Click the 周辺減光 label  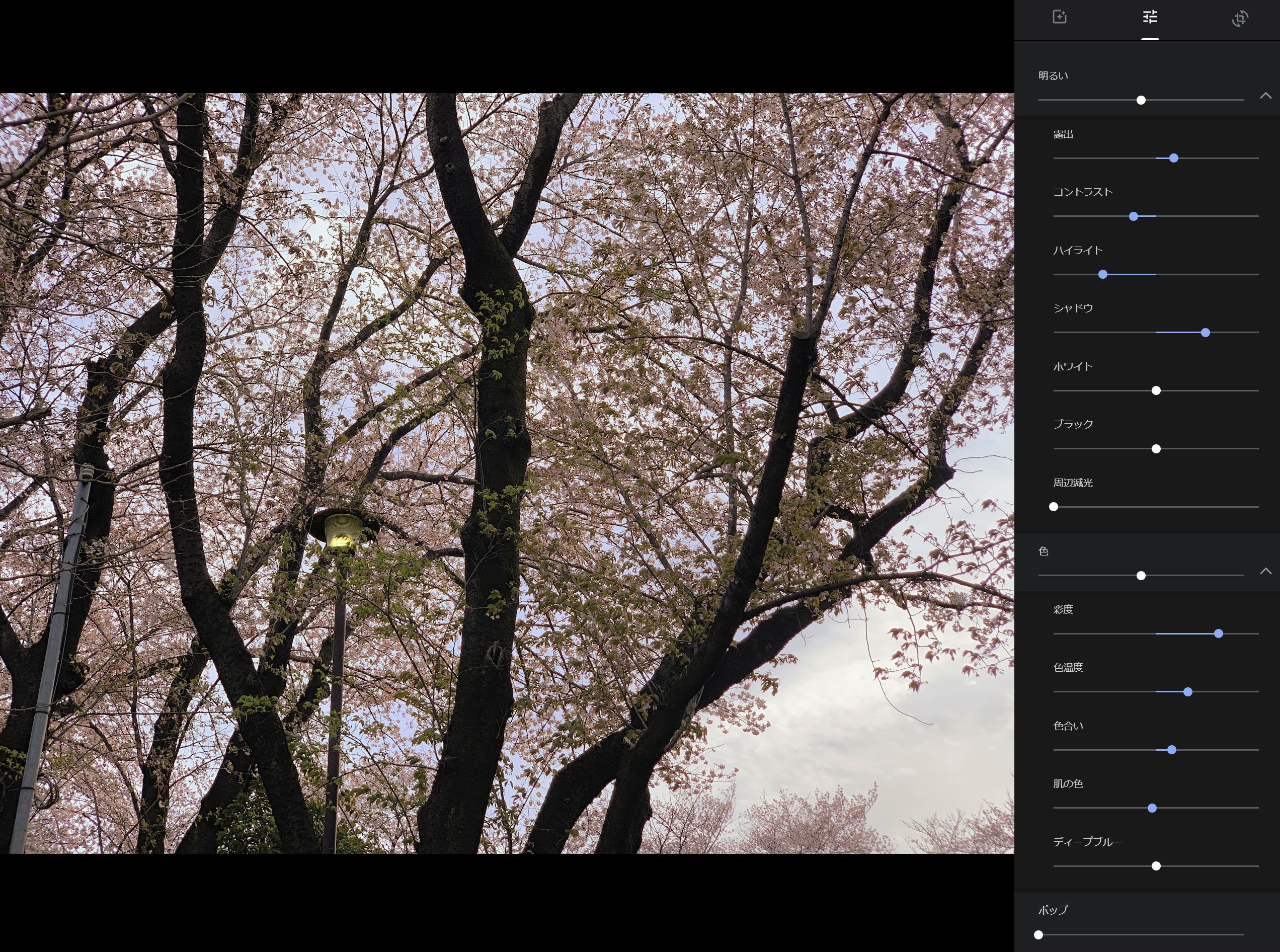click(1073, 483)
